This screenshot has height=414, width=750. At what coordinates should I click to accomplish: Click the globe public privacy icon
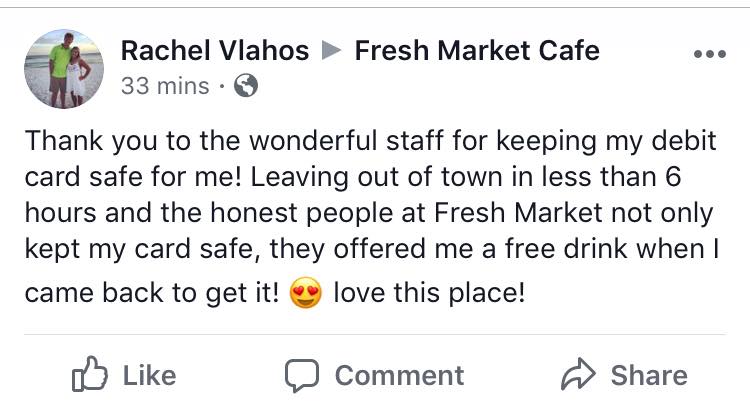click(244, 87)
